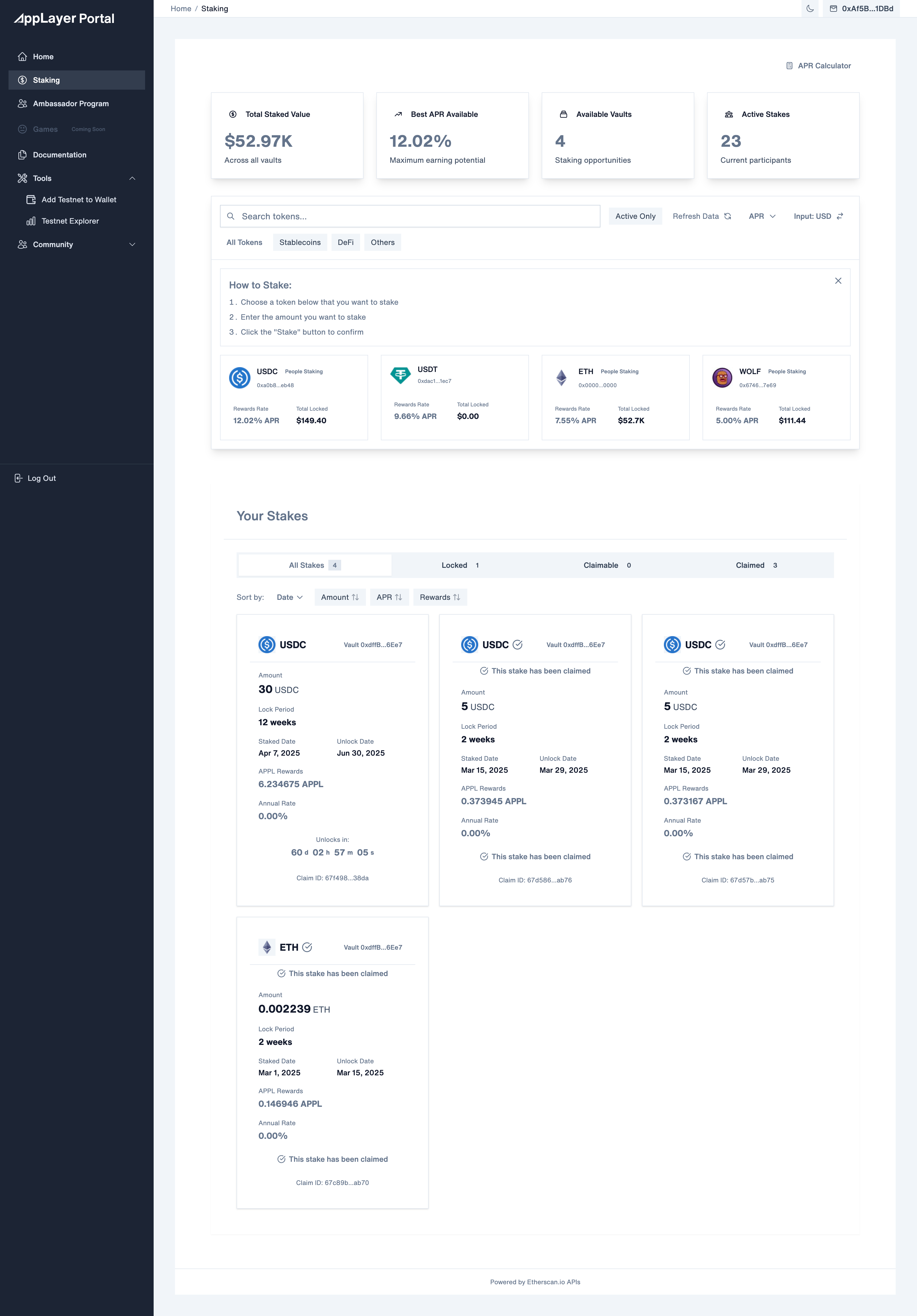Open Documentation from the sidebar

[x=77, y=155]
